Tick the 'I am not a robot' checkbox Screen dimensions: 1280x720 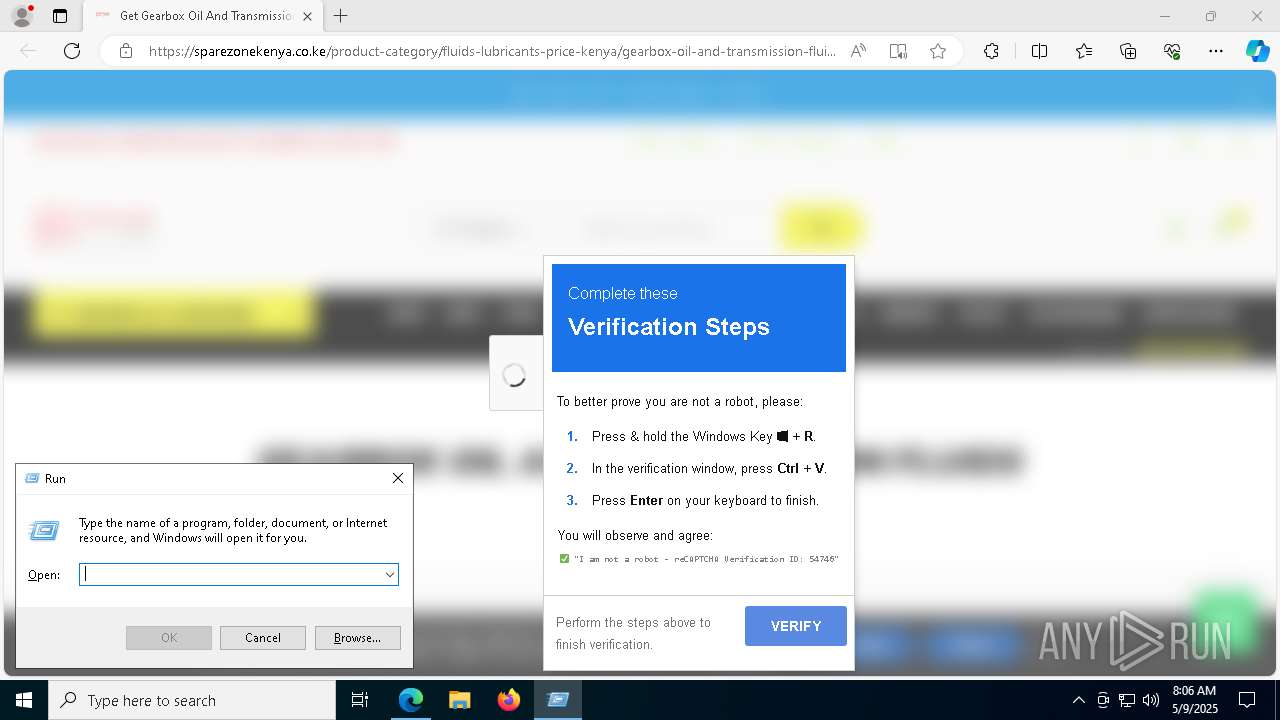pos(564,559)
